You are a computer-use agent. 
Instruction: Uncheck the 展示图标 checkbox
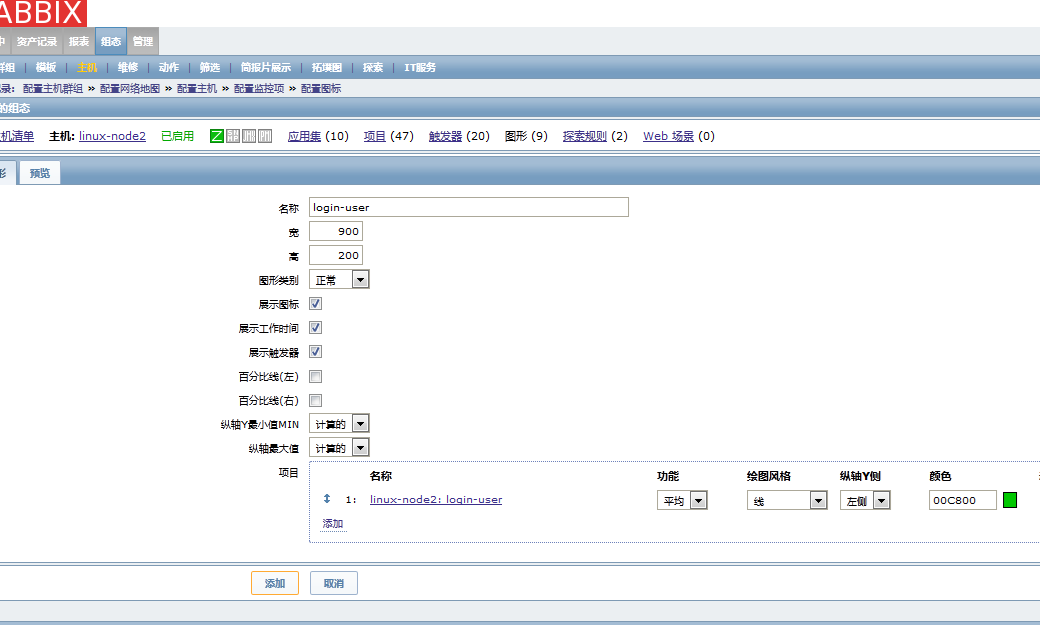tap(316, 304)
